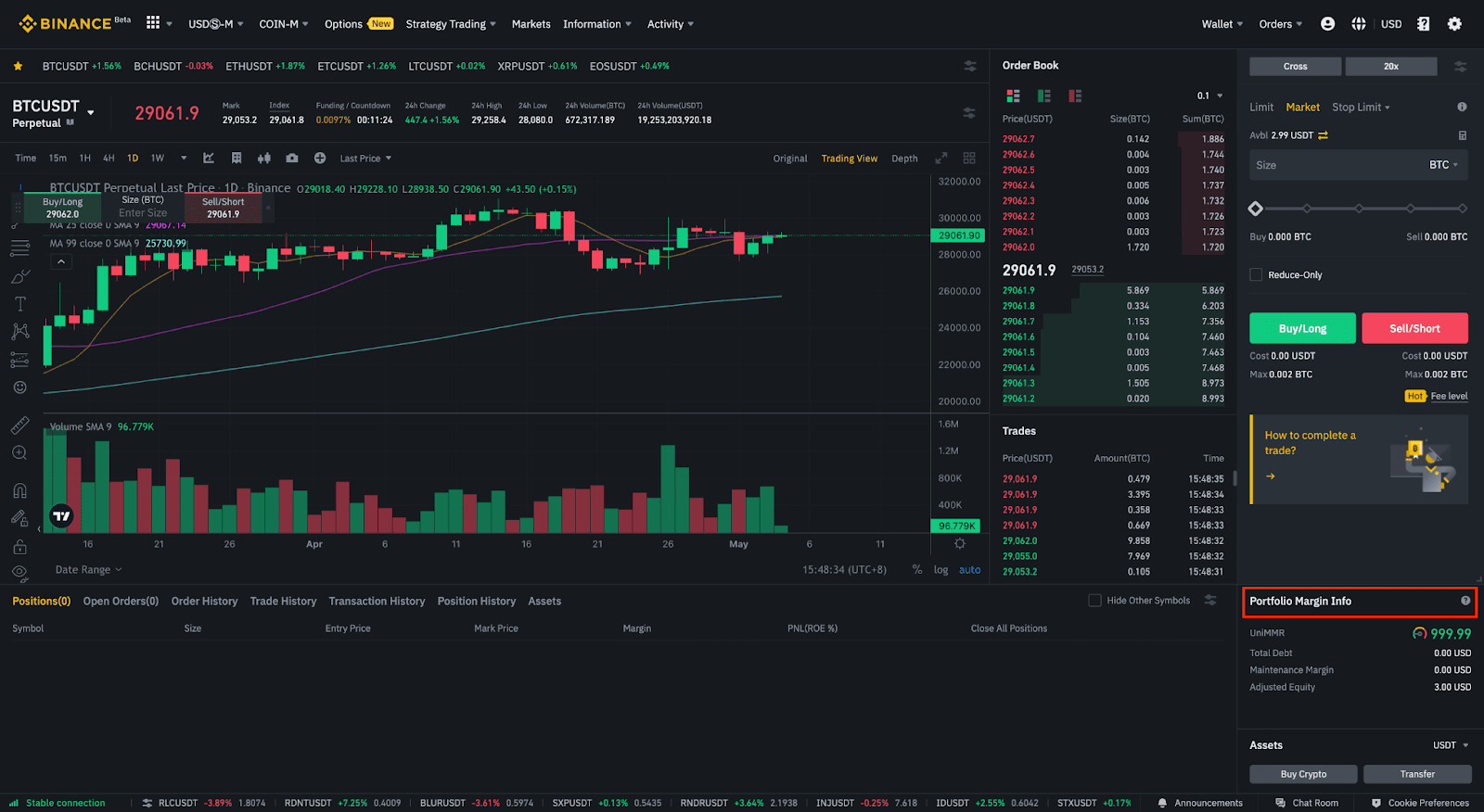The height and width of the screenshot is (812, 1484).
Task: Open the Trade History tab
Action: 283,602
